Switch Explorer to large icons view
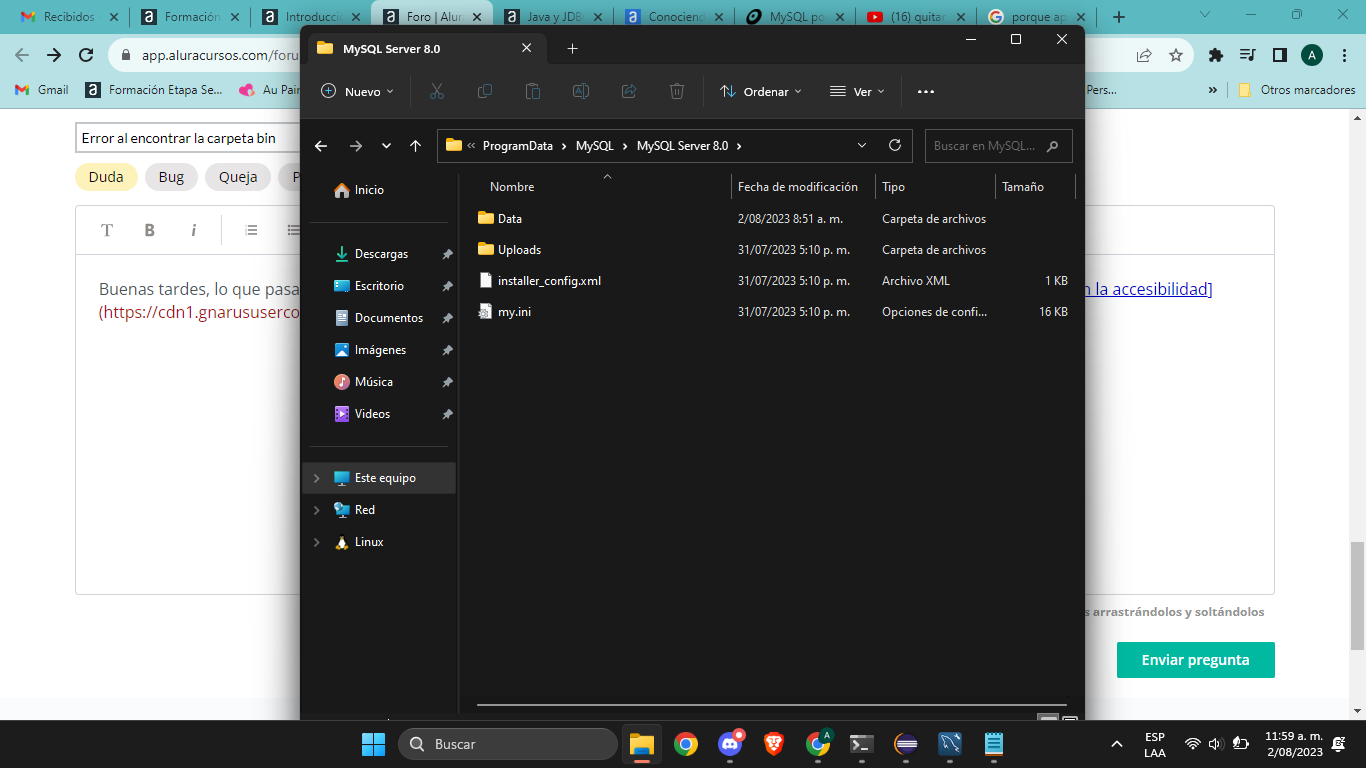This screenshot has width=1366, height=768. coord(1070,720)
